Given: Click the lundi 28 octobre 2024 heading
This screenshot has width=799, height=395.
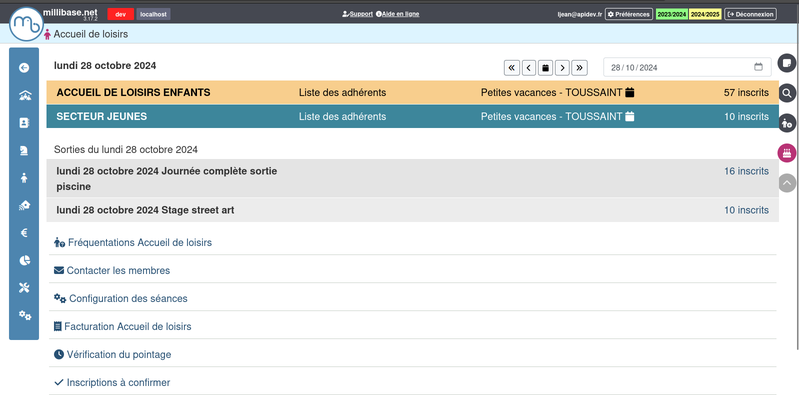Looking at the screenshot, I should tap(105, 66).
